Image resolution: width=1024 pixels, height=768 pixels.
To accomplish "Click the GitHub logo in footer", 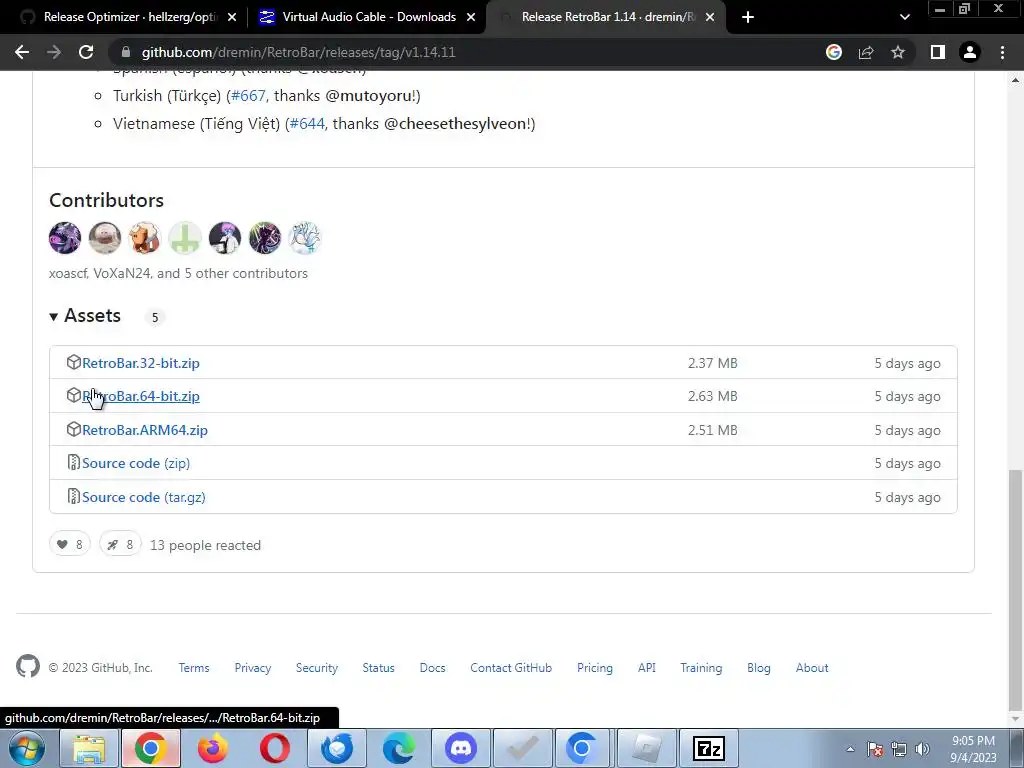I will pyautogui.click(x=28, y=667).
